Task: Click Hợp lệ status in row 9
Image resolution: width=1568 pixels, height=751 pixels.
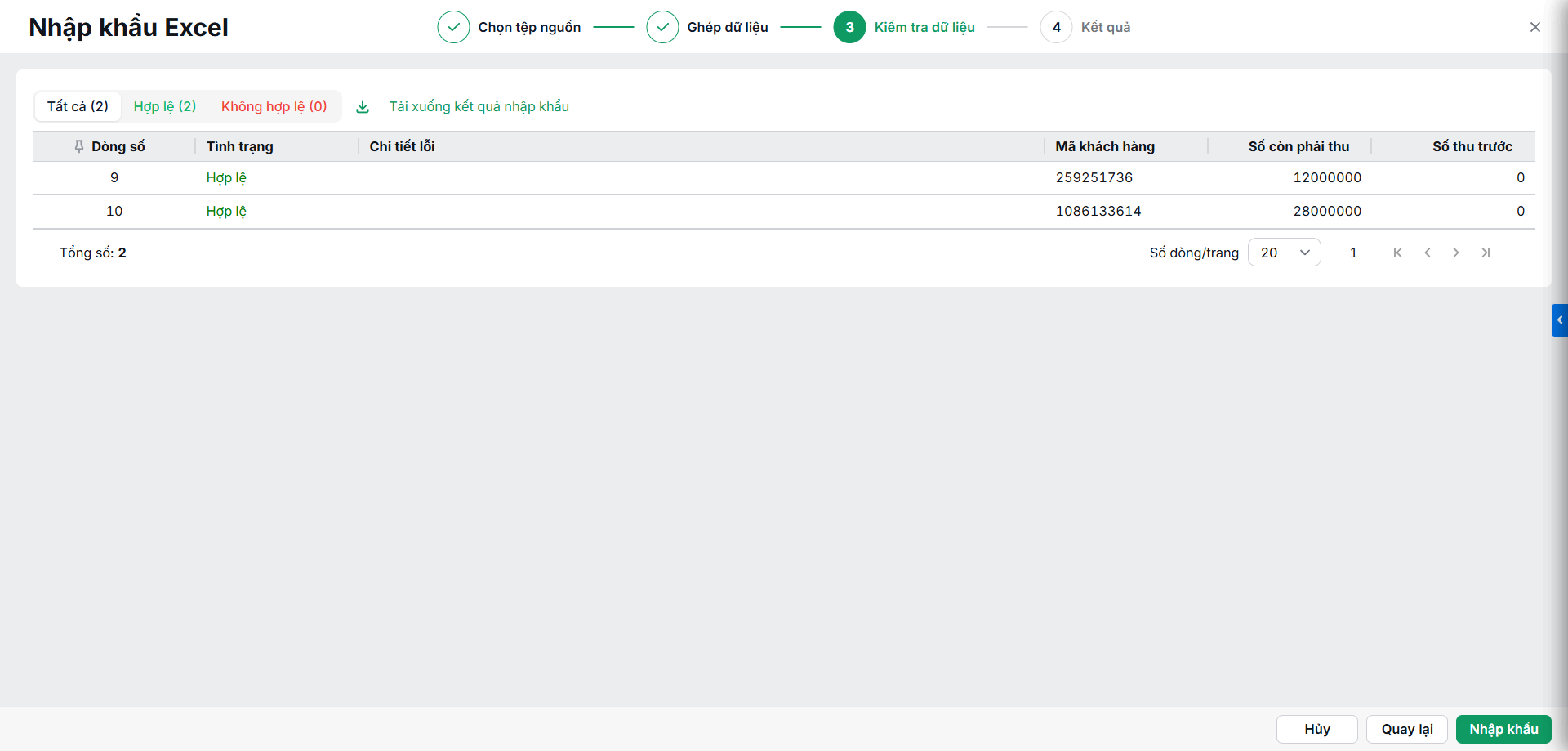Action: pyautogui.click(x=226, y=177)
